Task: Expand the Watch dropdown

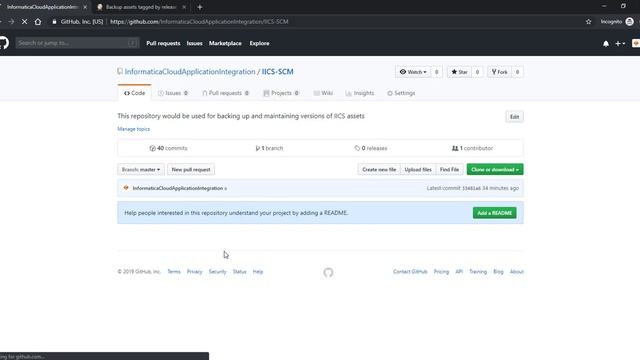Action: [x=413, y=72]
